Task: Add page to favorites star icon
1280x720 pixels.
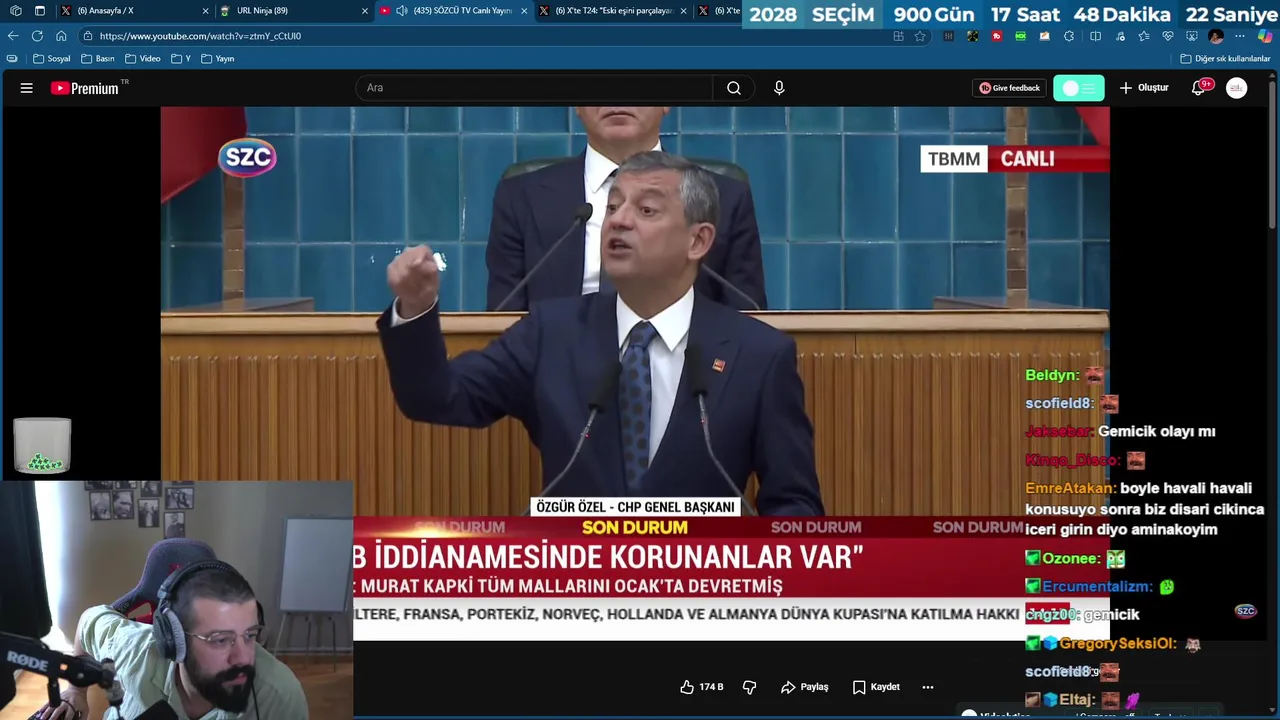Action: pyautogui.click(x=920, y=36)
